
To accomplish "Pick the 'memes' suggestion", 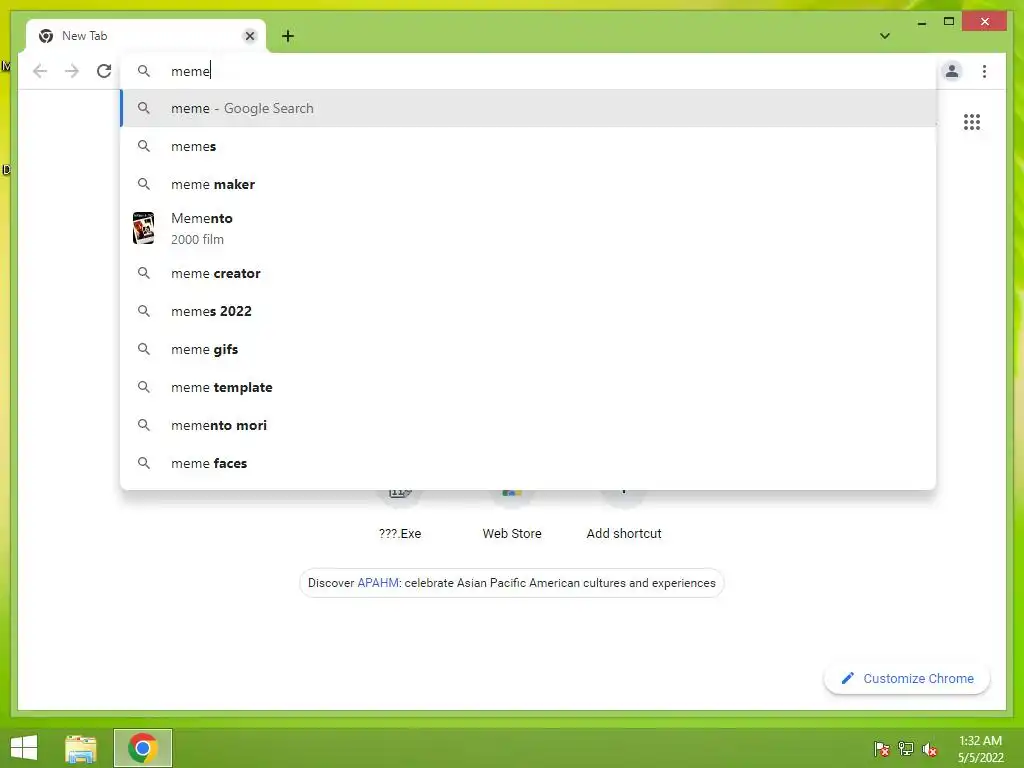I will (x=528, y=146).
